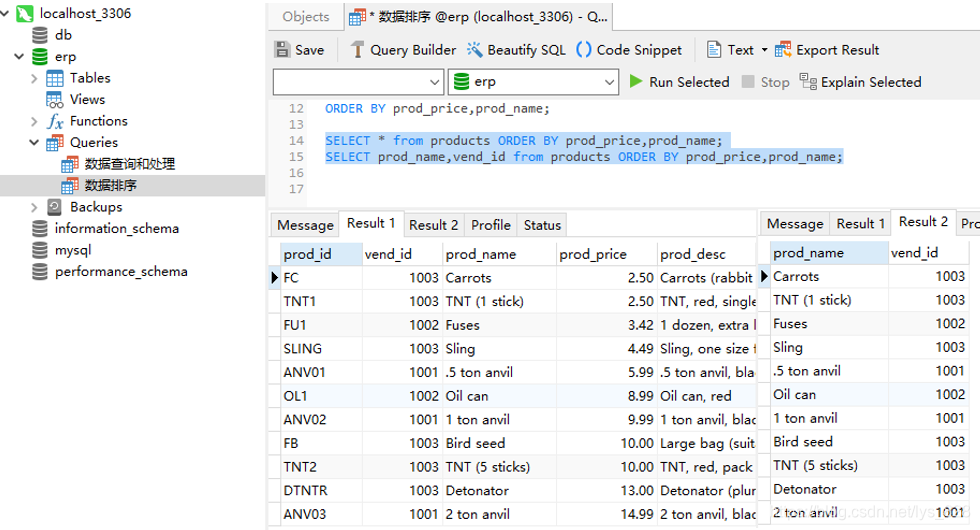Open the Profile tab
Image resolution: width=980 pixels, height=530 pixels.
(x=491, y=225)
